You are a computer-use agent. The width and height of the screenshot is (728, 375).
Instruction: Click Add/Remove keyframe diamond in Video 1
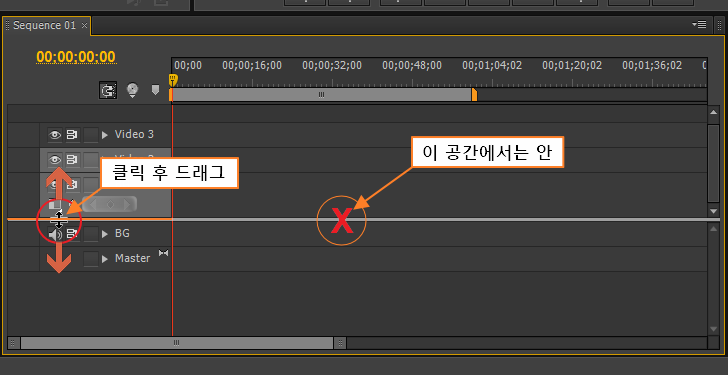tap(110, 204)
